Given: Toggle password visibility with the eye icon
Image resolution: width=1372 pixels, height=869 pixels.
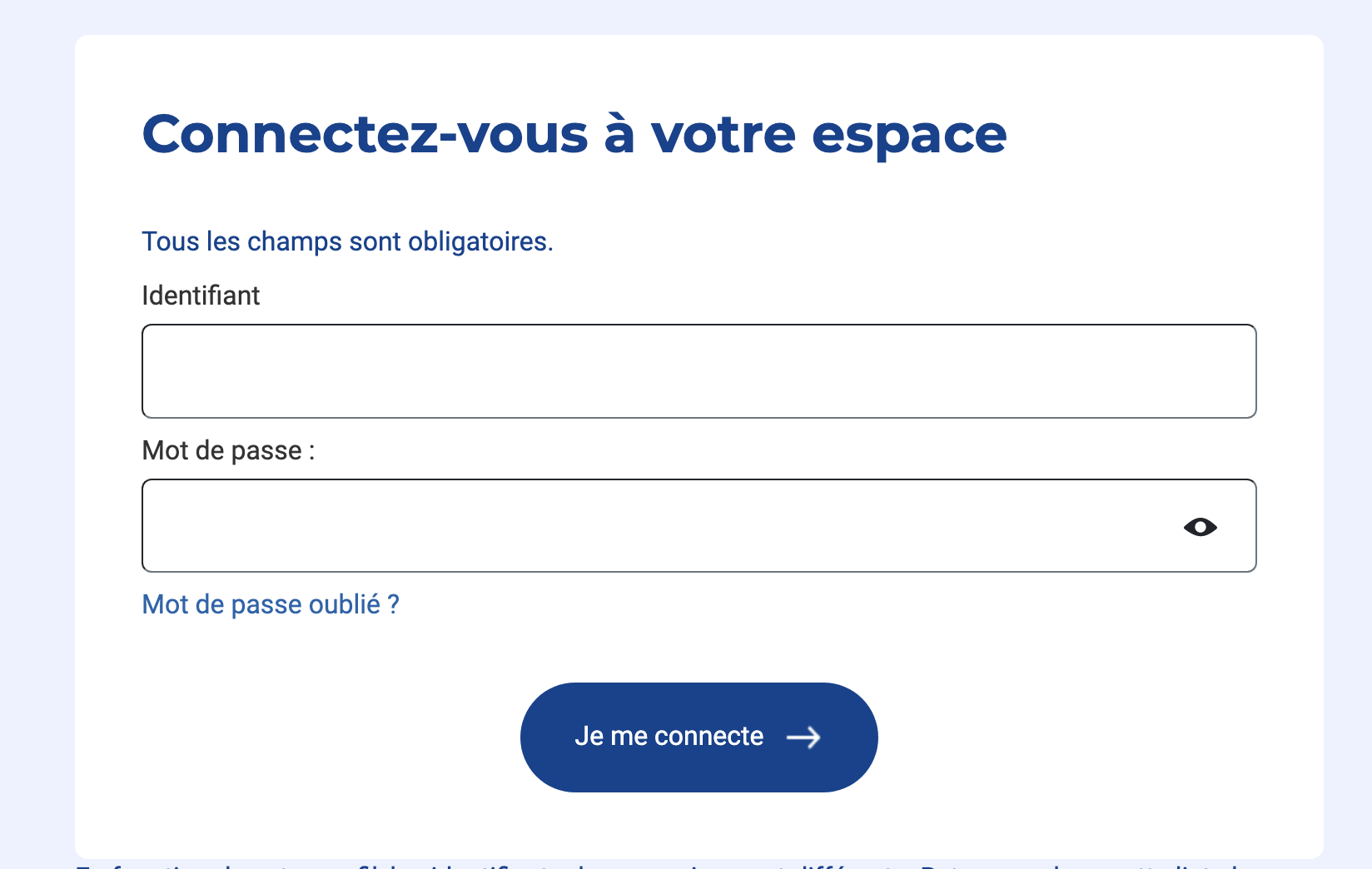Looking at the screenshot, I should pyautogui.click(x=1200, y=526).
